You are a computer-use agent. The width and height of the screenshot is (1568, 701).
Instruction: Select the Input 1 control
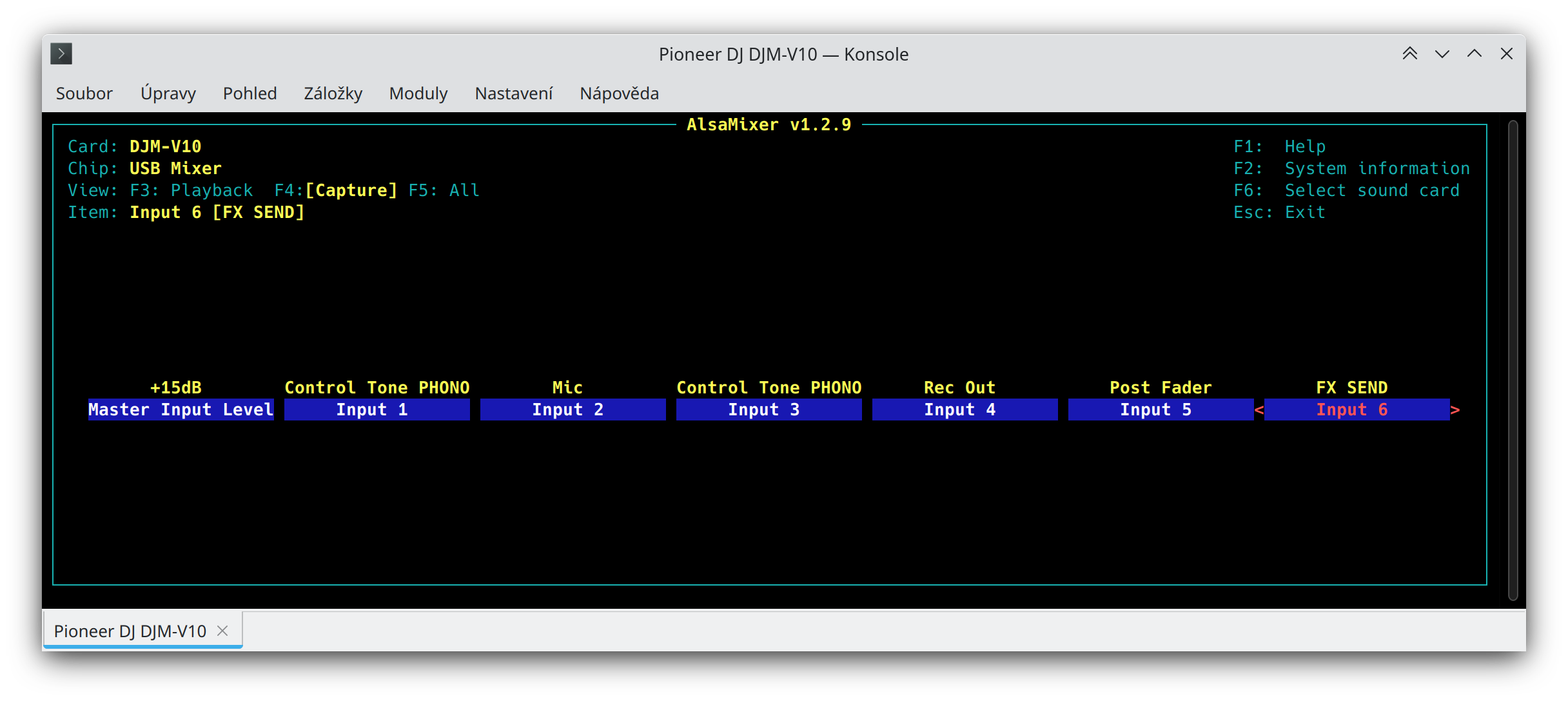[377, 410]
